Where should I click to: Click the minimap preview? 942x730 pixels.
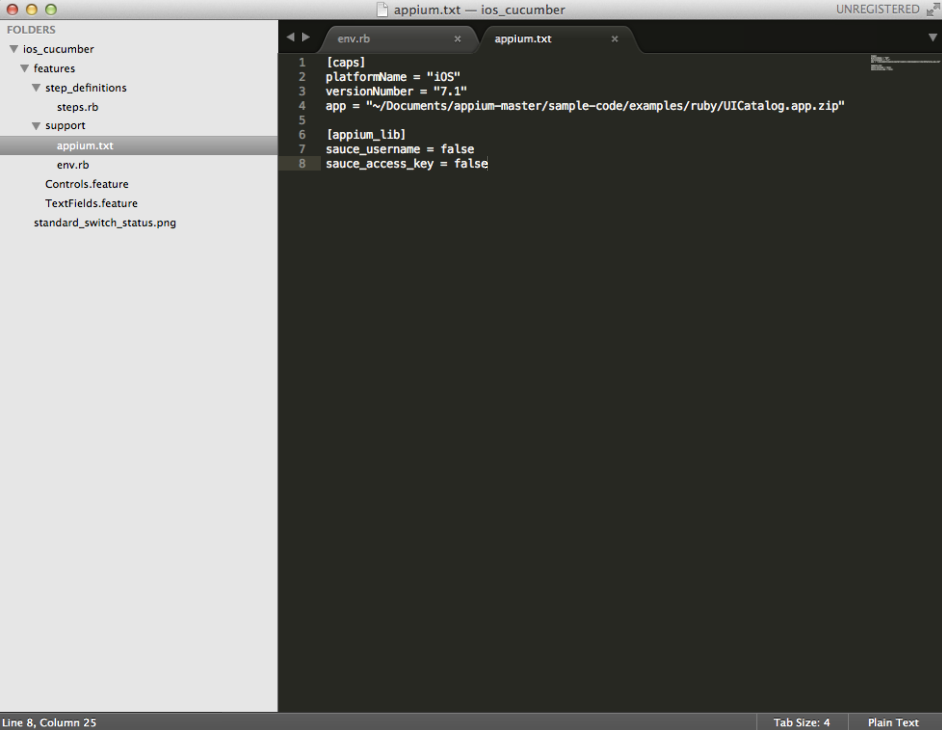(905, 62)
